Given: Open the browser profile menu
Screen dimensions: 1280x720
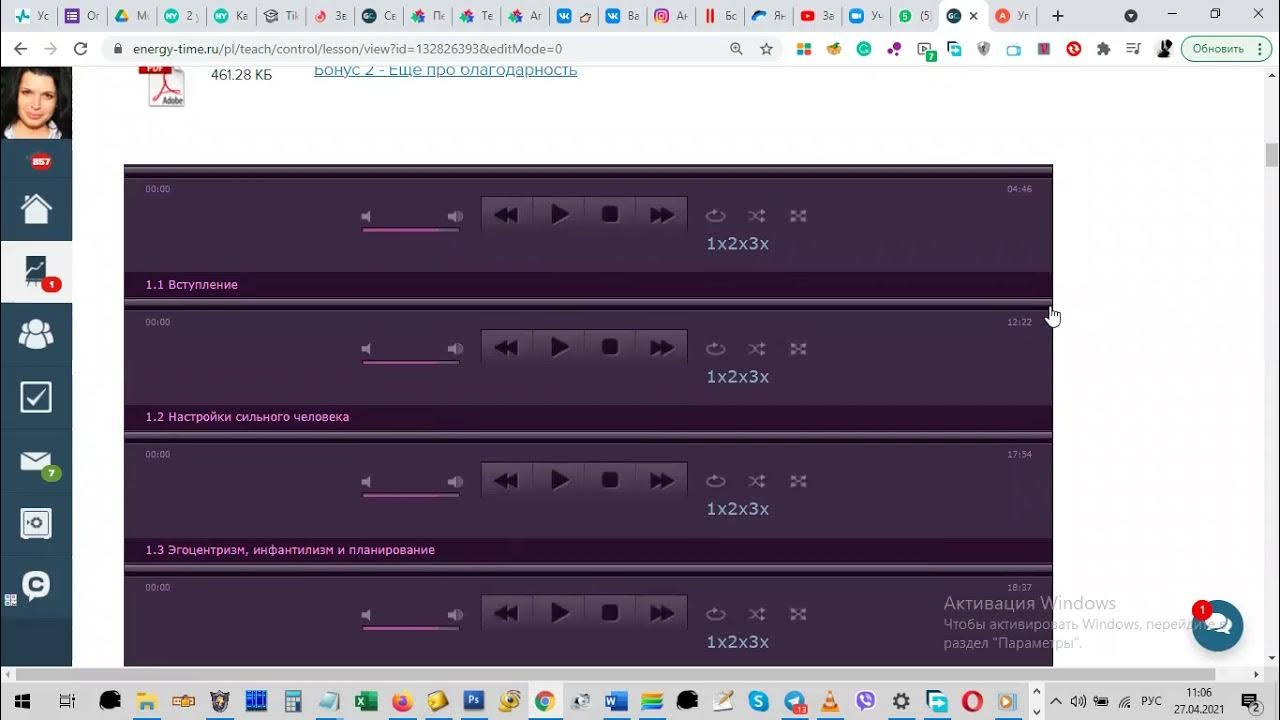Looking at the screenshot, I should pyautogui.click(x=1166, y=48).
